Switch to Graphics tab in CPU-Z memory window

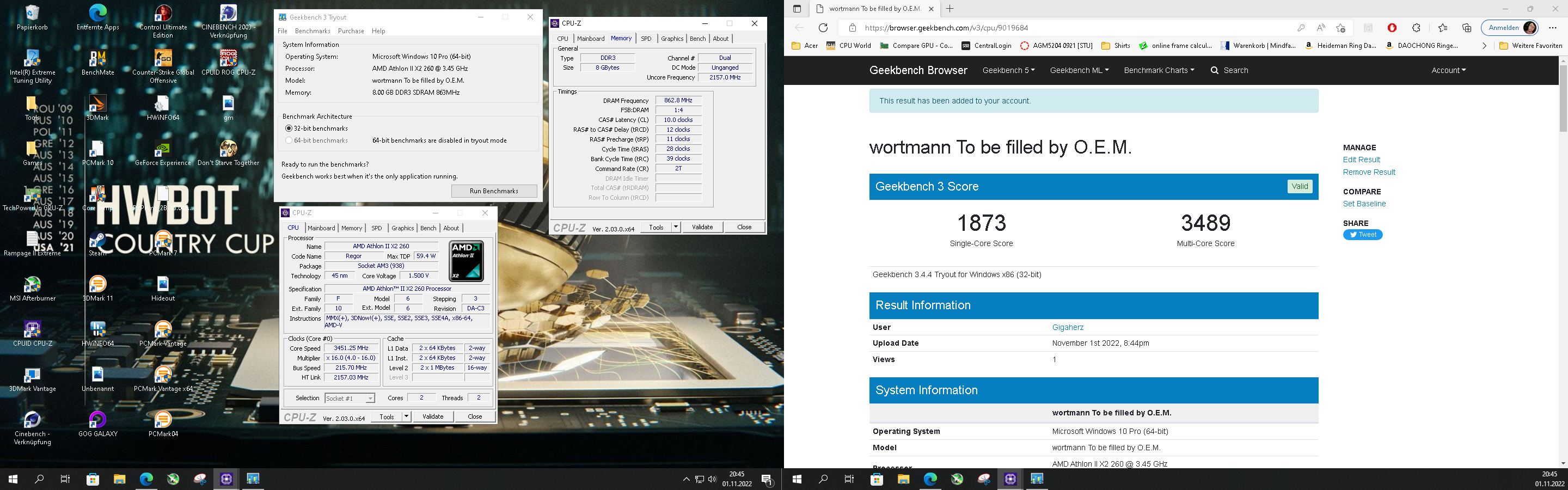(672, 39)
